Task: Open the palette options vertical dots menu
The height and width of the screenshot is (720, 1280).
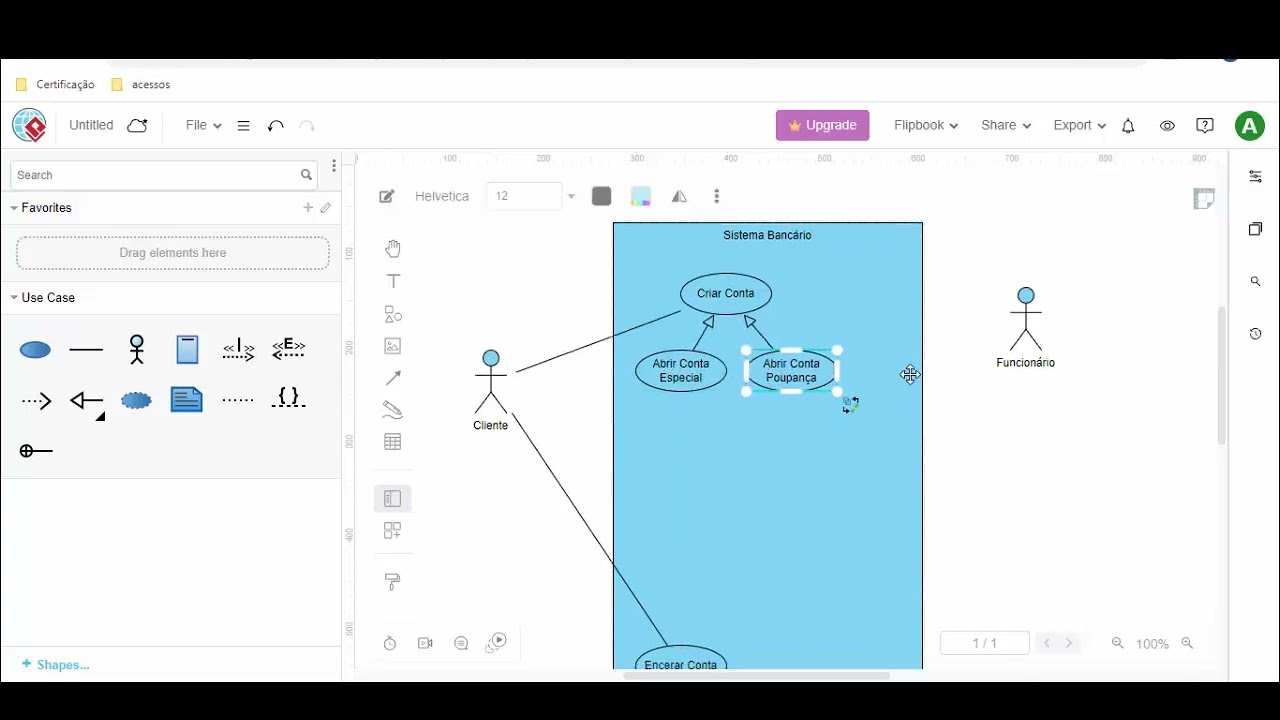Action: tap(334, 167)
